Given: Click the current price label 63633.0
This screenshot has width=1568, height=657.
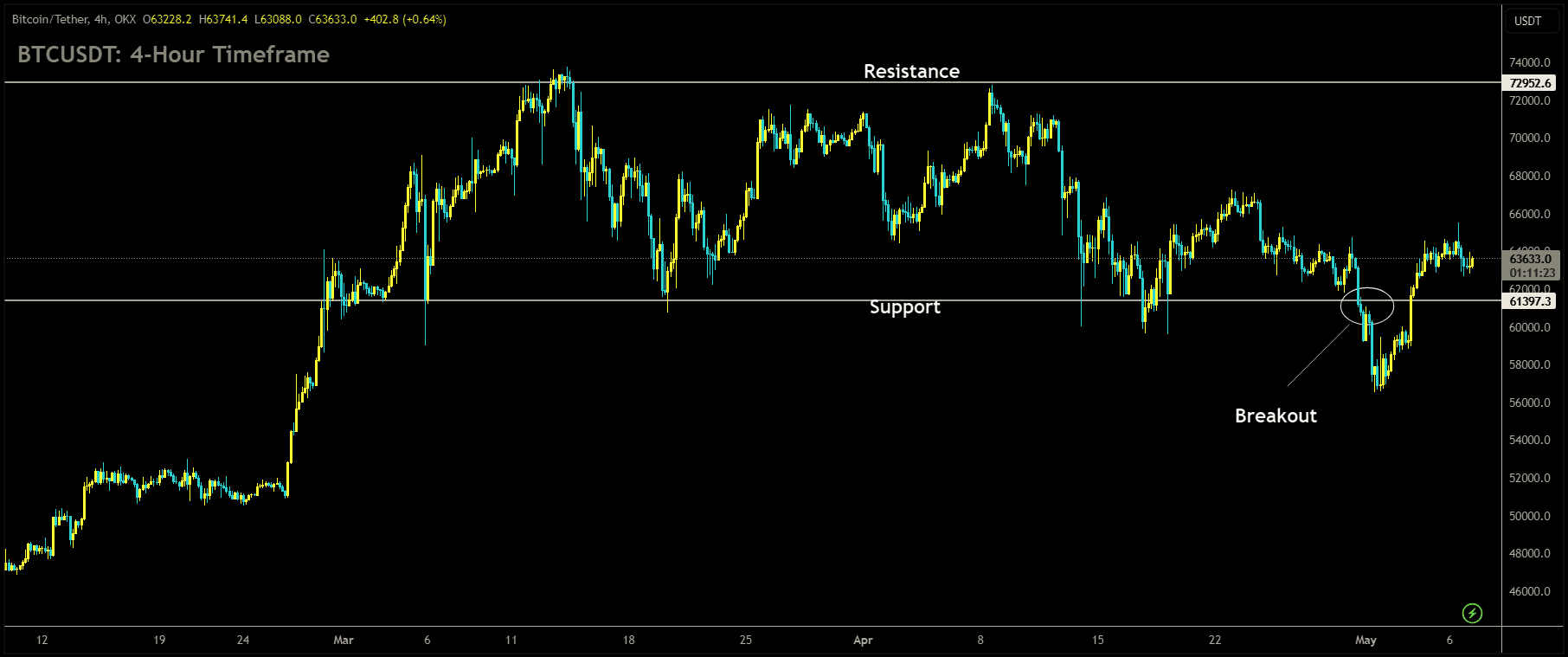Looking at the screenshot, I should click(x=1530, y=258).
